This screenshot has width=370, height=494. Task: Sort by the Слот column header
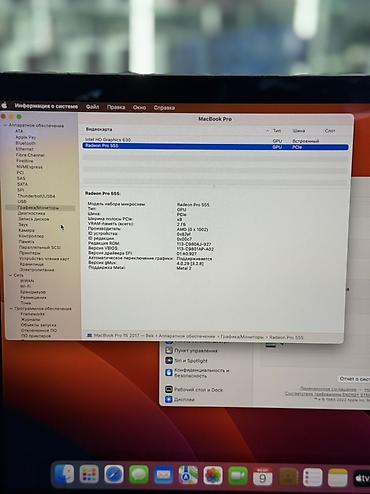pos(330,131)
